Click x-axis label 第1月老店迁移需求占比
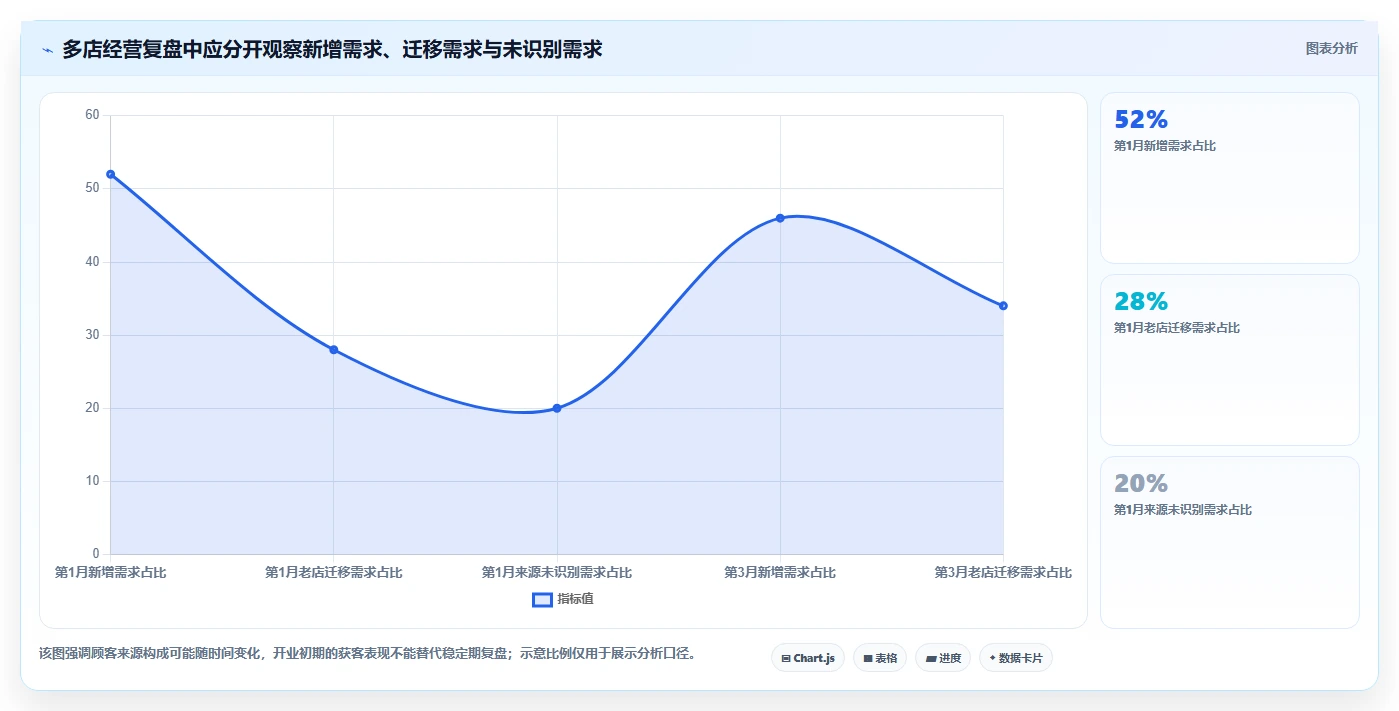This screenshot has width=1399, height=711. [x=334, y=573]
